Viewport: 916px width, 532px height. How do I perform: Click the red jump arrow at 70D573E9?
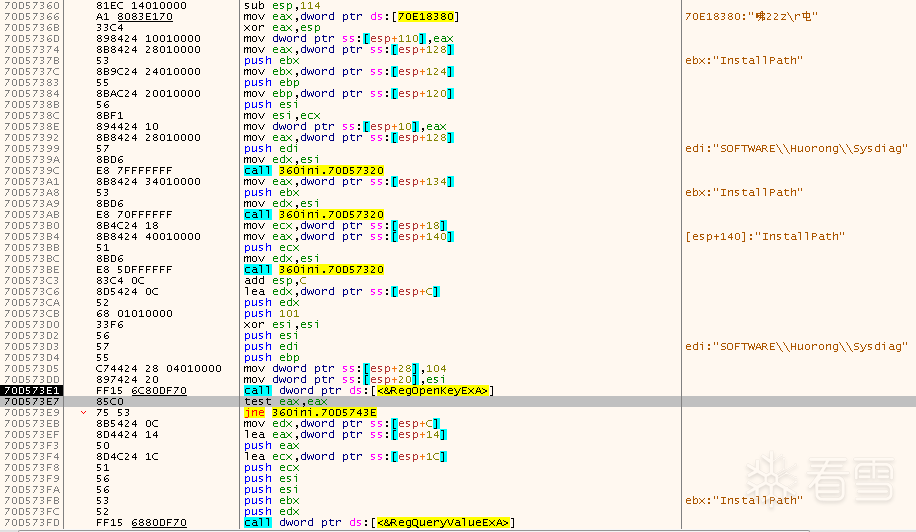pos(84,413)
